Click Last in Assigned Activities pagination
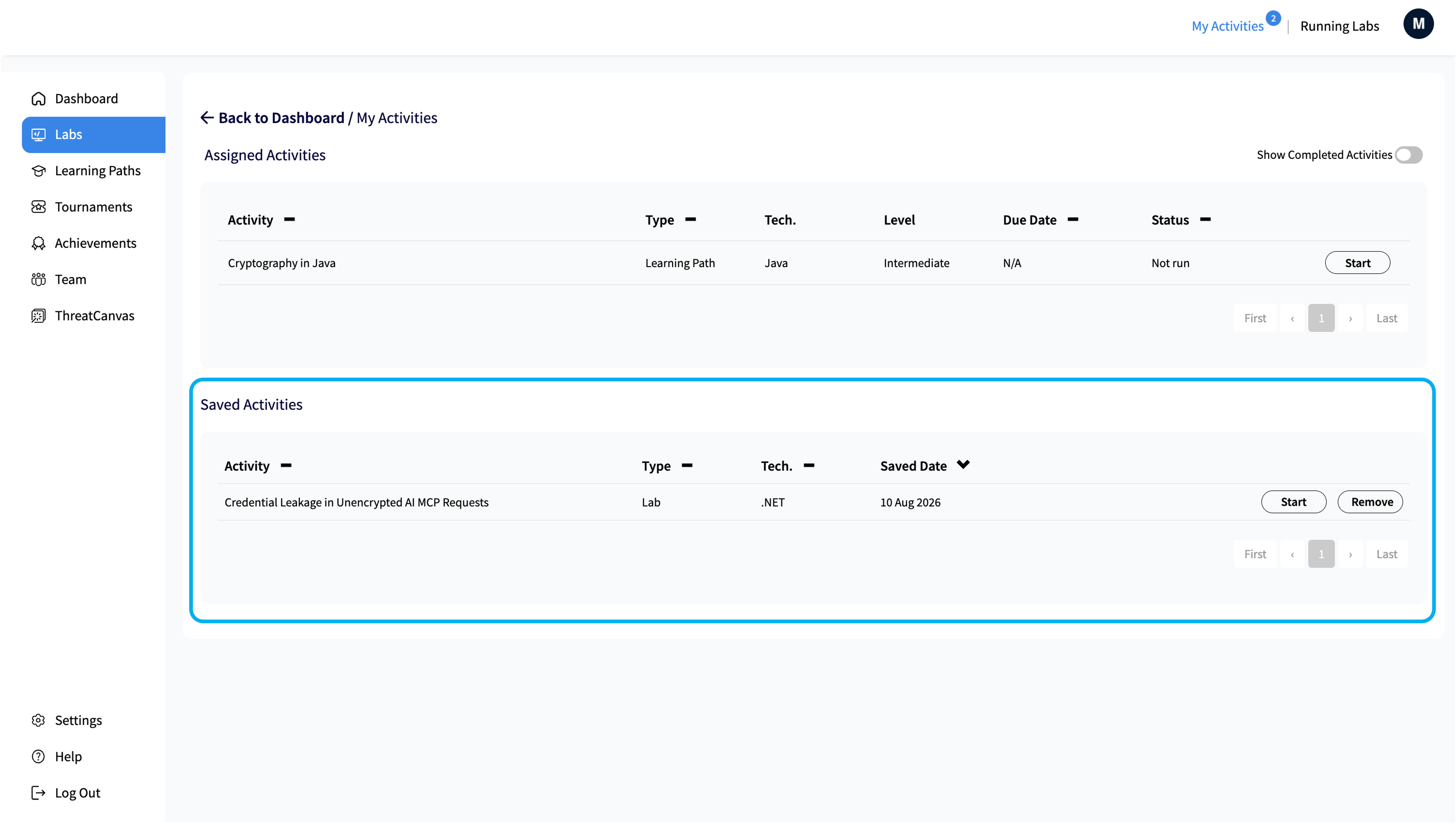 point(1387,318)
